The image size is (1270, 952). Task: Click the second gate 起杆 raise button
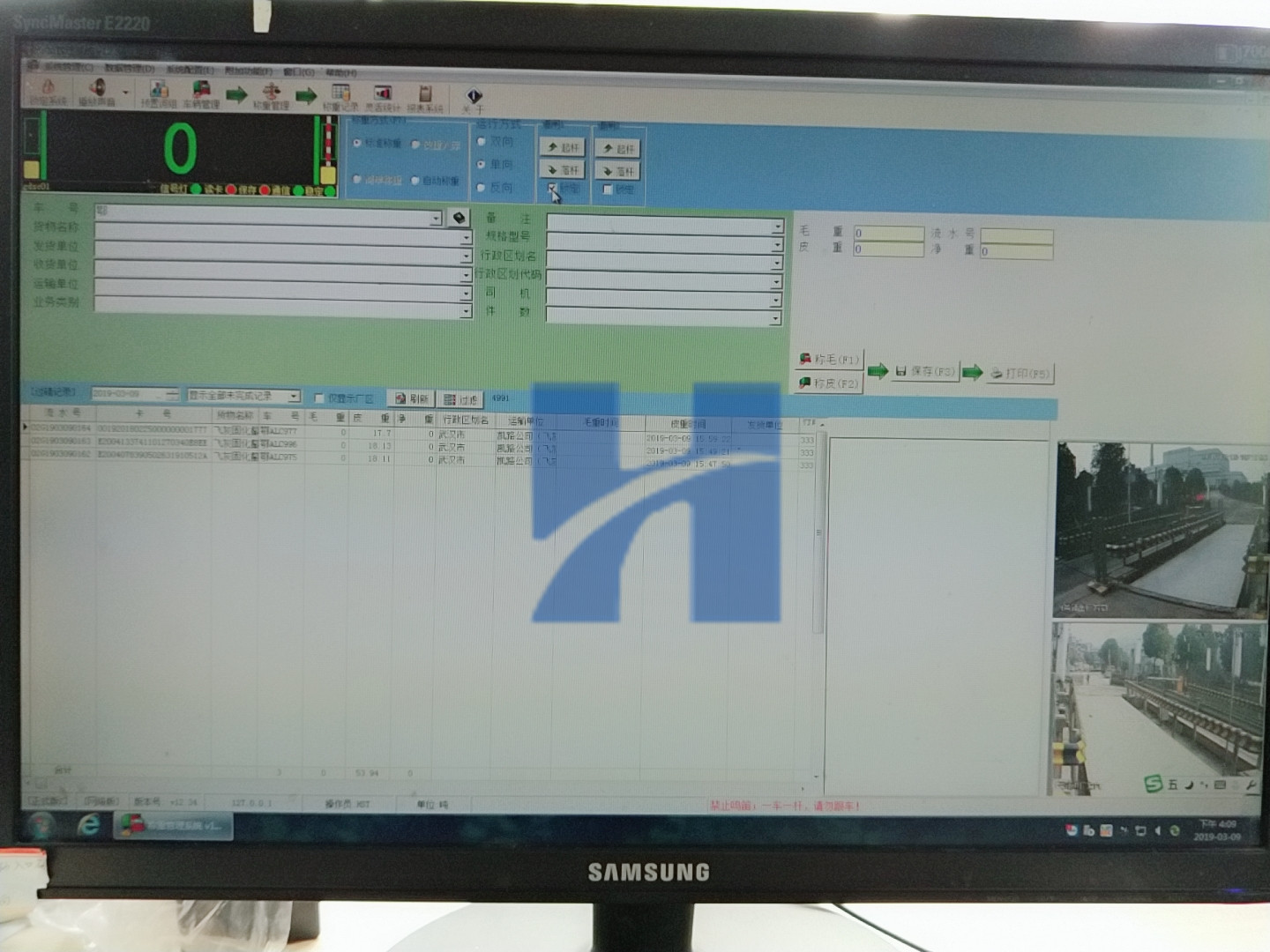[617, 148]
